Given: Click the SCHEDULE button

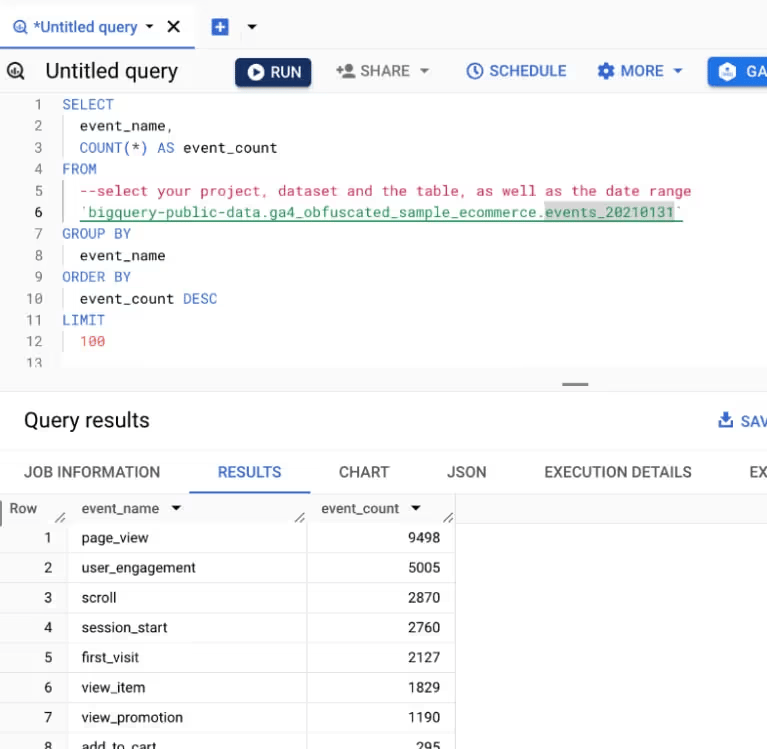Looking at the screenshot, I should 516,71.
